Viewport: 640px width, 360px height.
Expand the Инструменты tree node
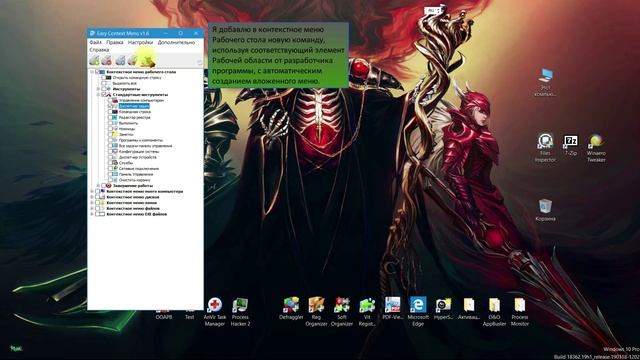(x=98, y=89)
